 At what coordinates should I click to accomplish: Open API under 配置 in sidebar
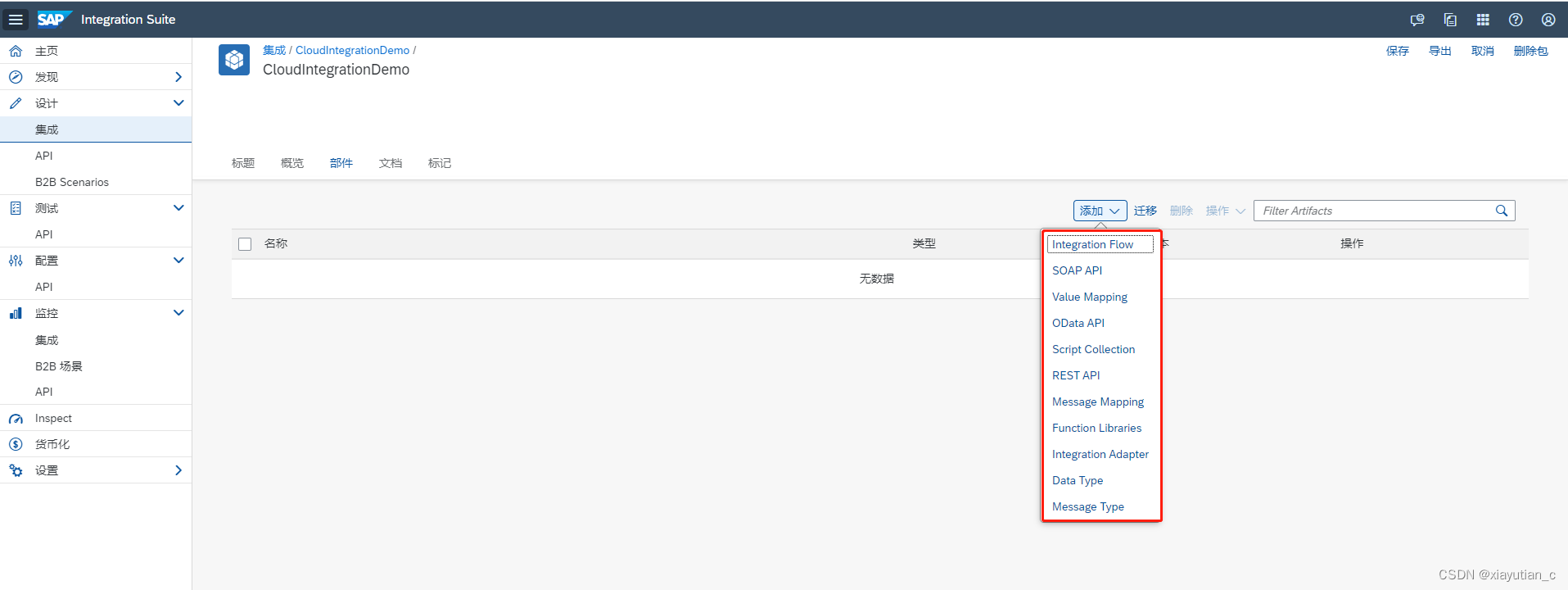pos(96,287)
